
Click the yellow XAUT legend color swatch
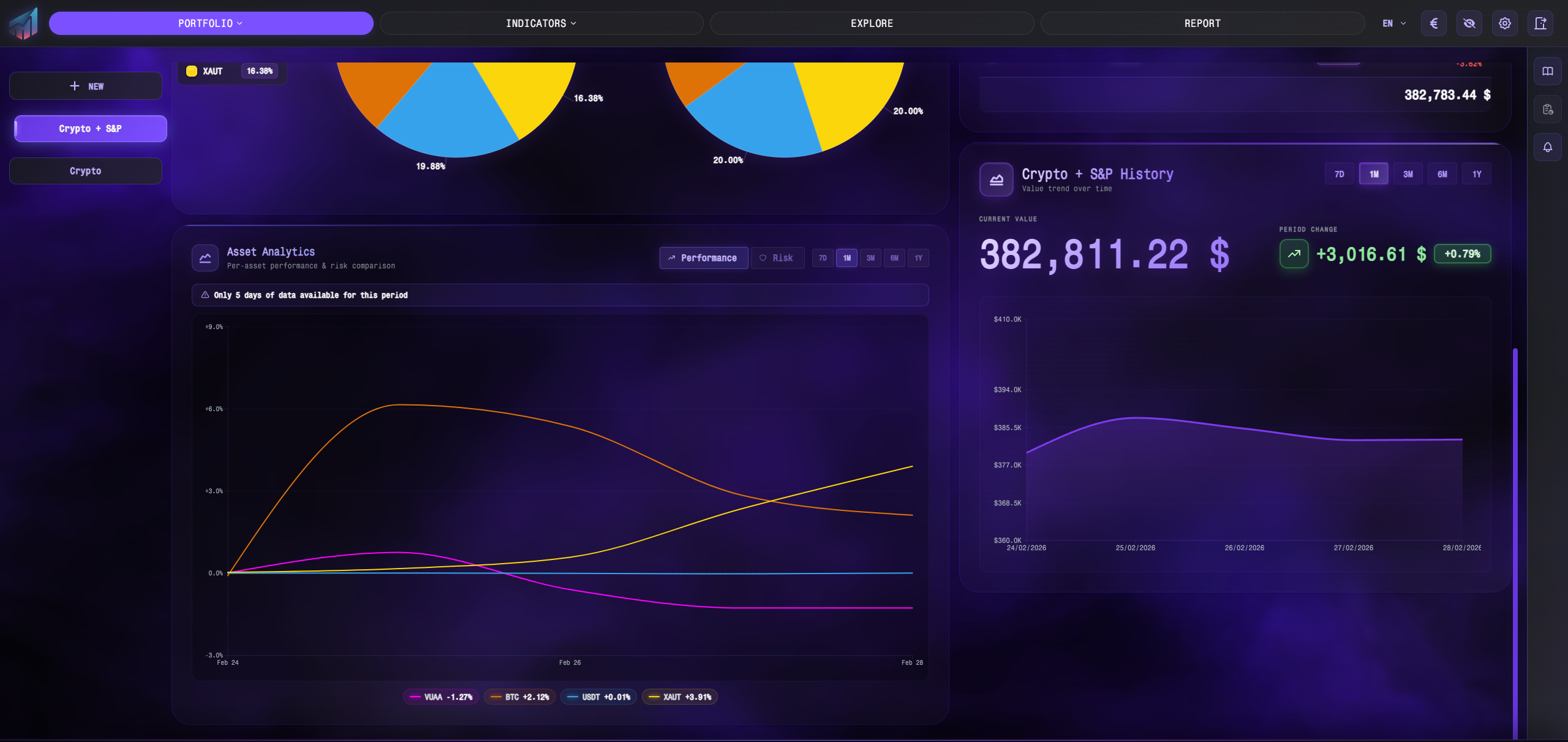pyautogui.click(x=192, y=70)
